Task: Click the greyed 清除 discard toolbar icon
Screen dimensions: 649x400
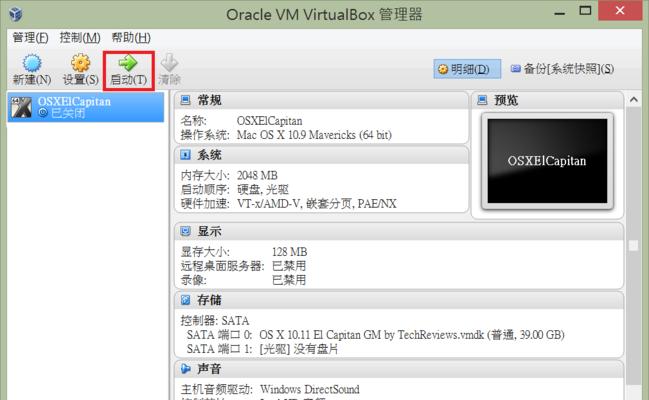Action: coord(169,63)
